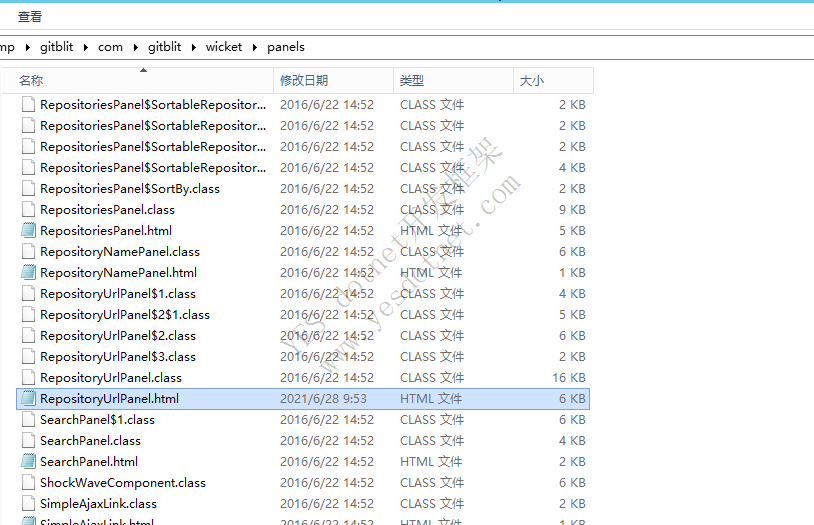Click the 2021/6/28 9:53 modified date
The width and height of the screenshot is (814, 525).
323,398
